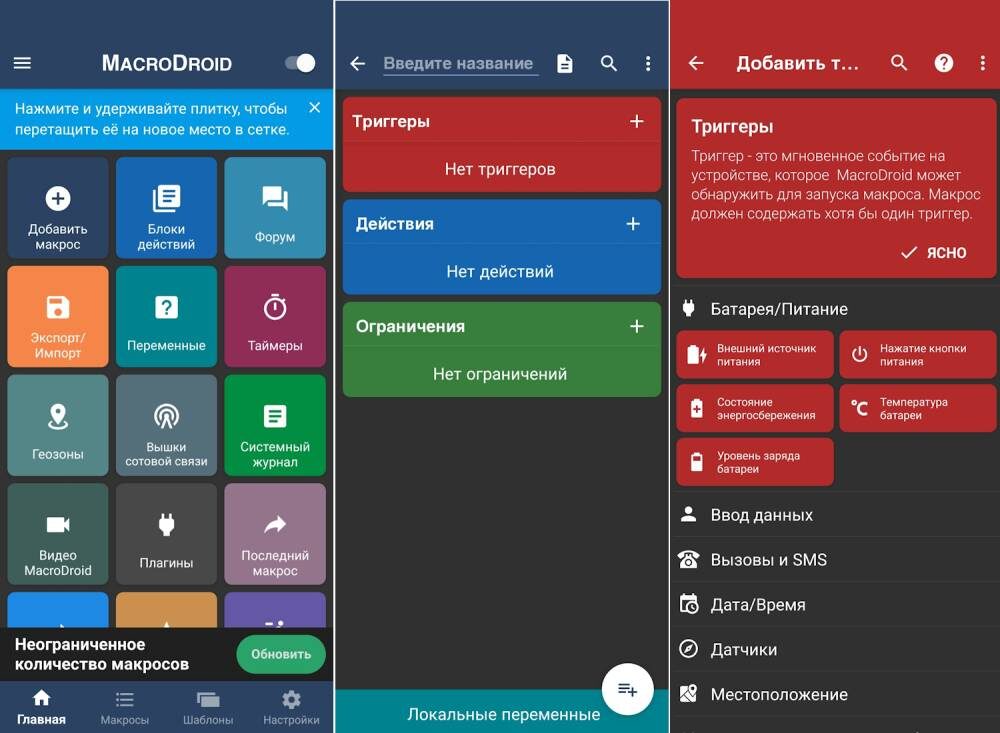Expand the Дата/Время category

[835, 604]
